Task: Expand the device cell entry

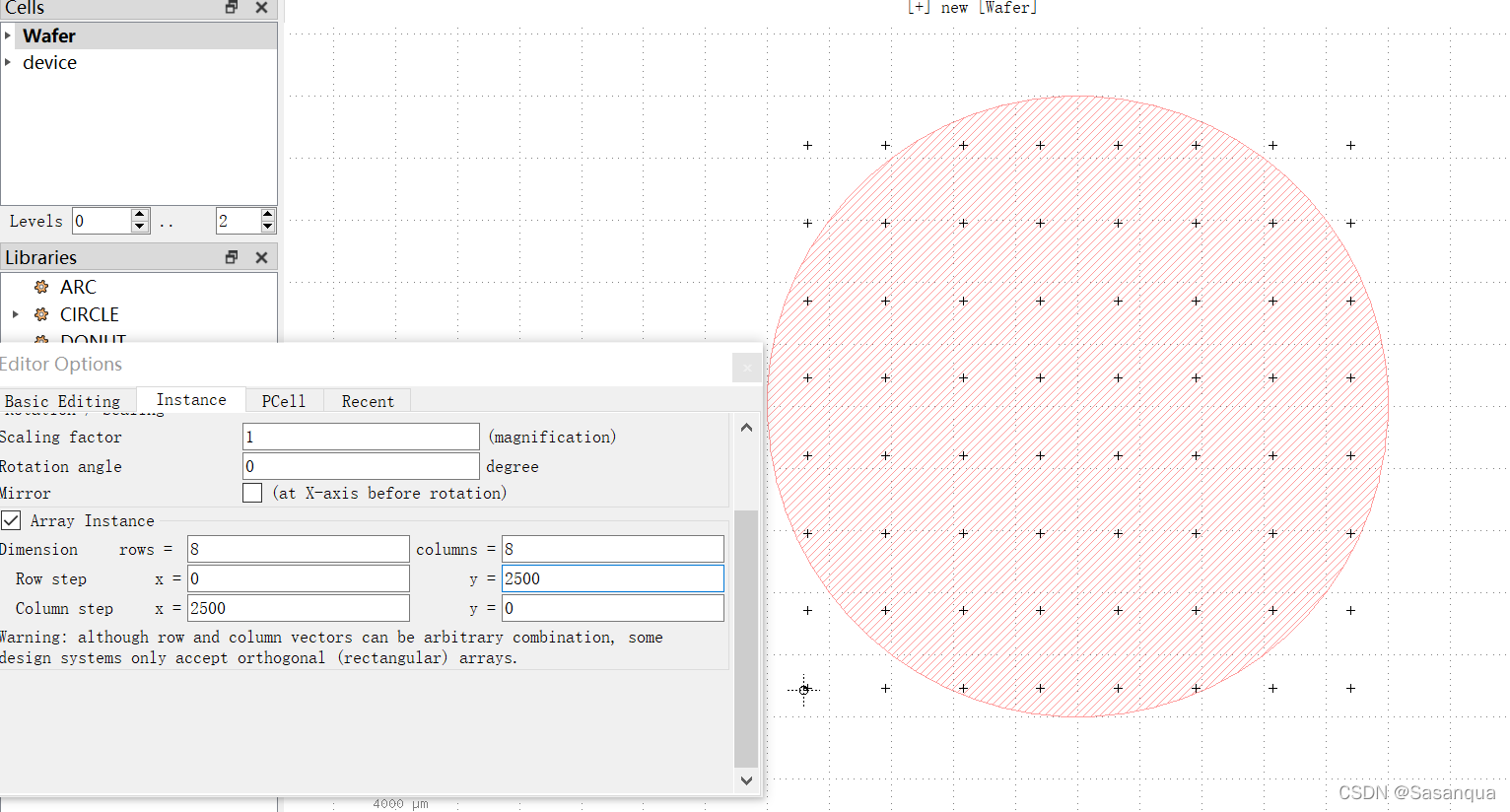Action: click(8, 62)
